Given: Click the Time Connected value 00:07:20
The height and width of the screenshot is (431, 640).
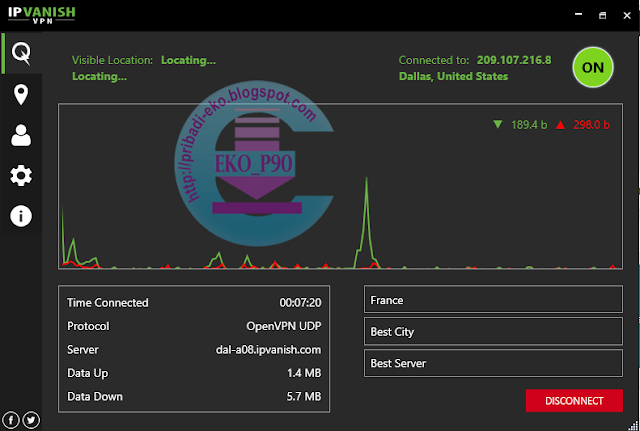Looking at the screenshot, I should tap(300, 302).
